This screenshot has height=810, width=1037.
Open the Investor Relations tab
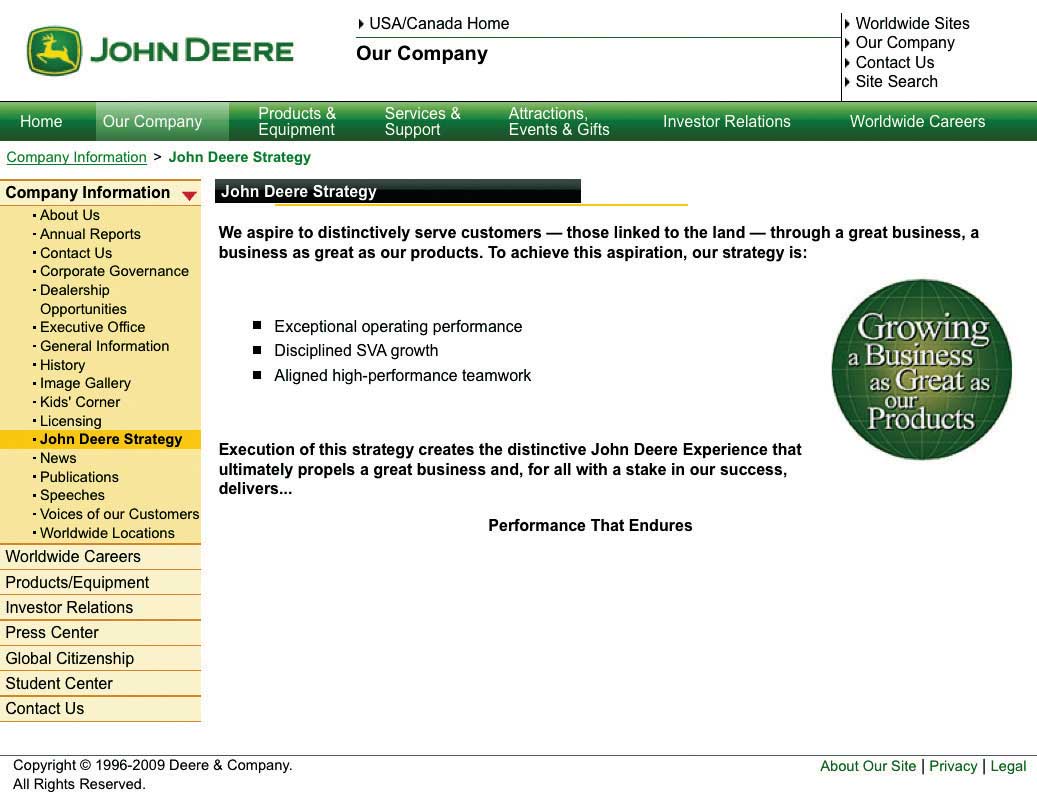727,122
